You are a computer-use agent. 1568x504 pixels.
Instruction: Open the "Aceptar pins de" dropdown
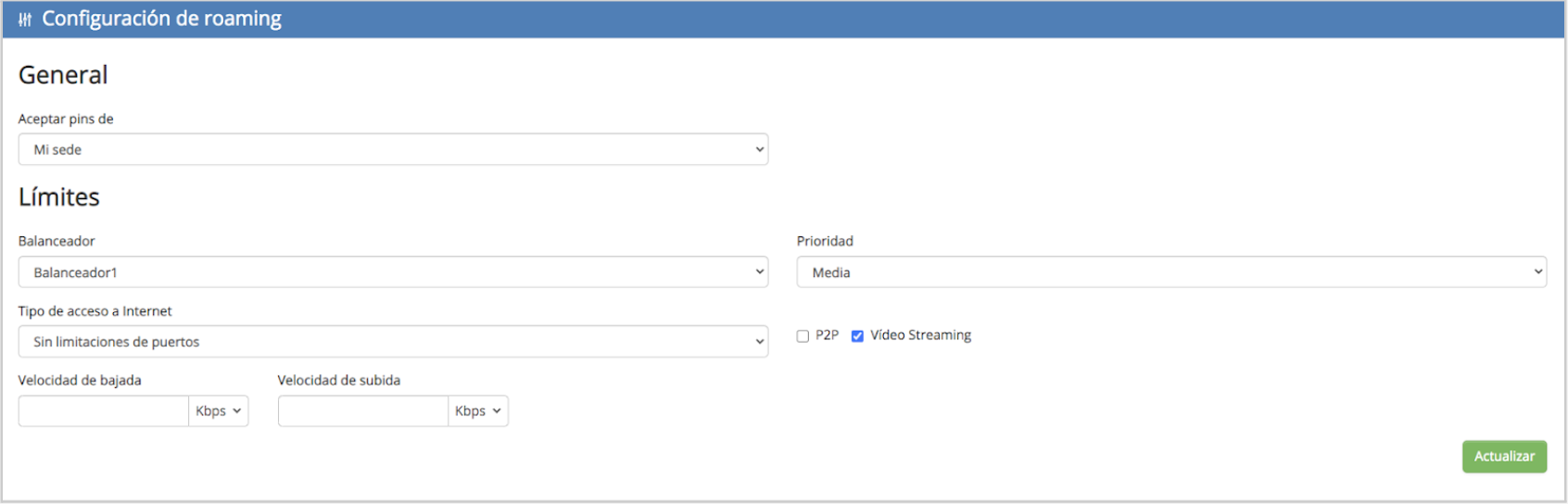(x=393, y=149)
